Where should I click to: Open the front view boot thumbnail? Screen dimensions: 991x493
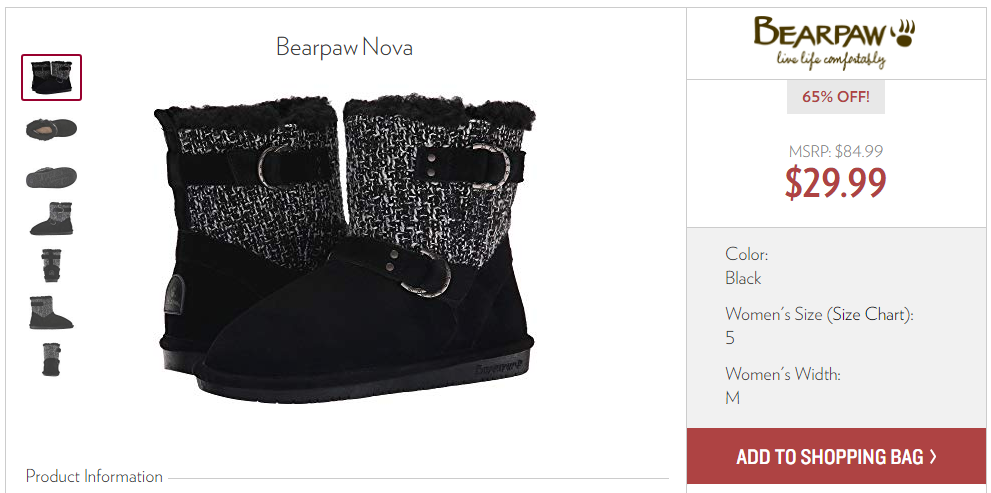coord(51,265)
